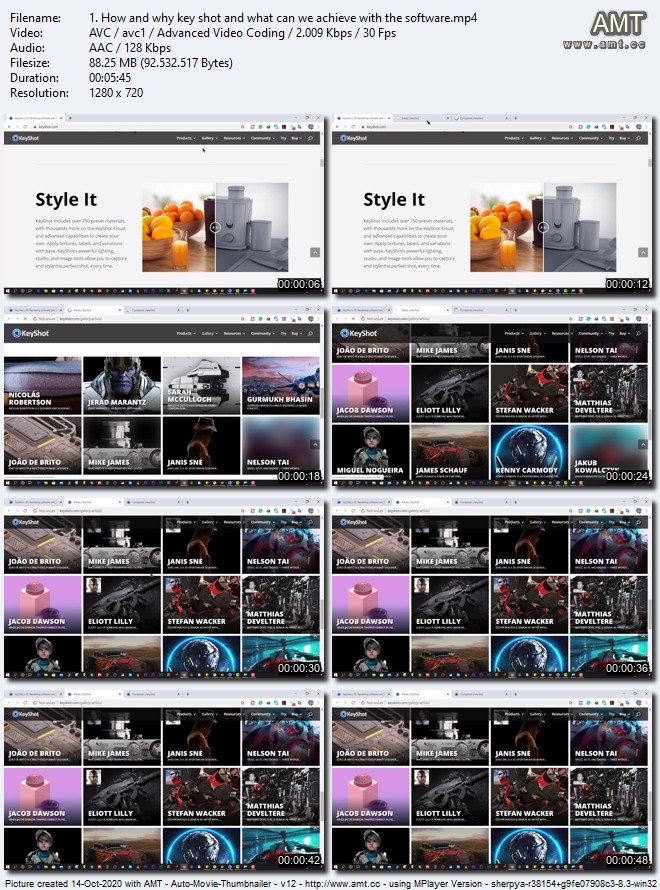Click image comparison slider handle in 00:00:06 frame
The image size is (660, 890).
[215, 227]
